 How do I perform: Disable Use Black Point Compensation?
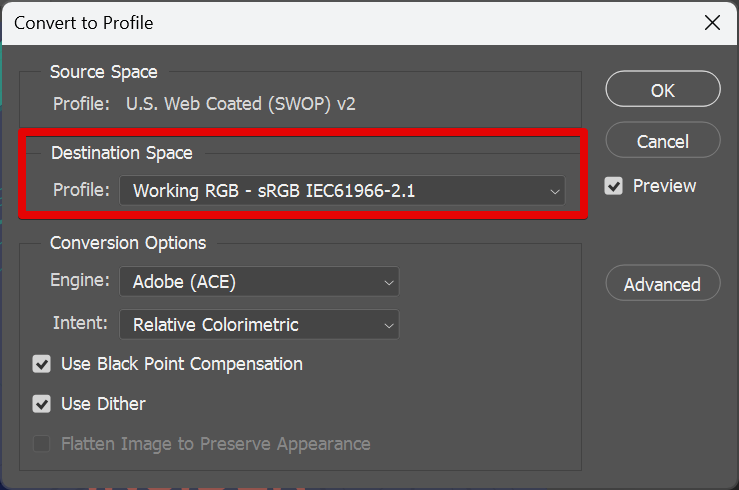(42, 364)
